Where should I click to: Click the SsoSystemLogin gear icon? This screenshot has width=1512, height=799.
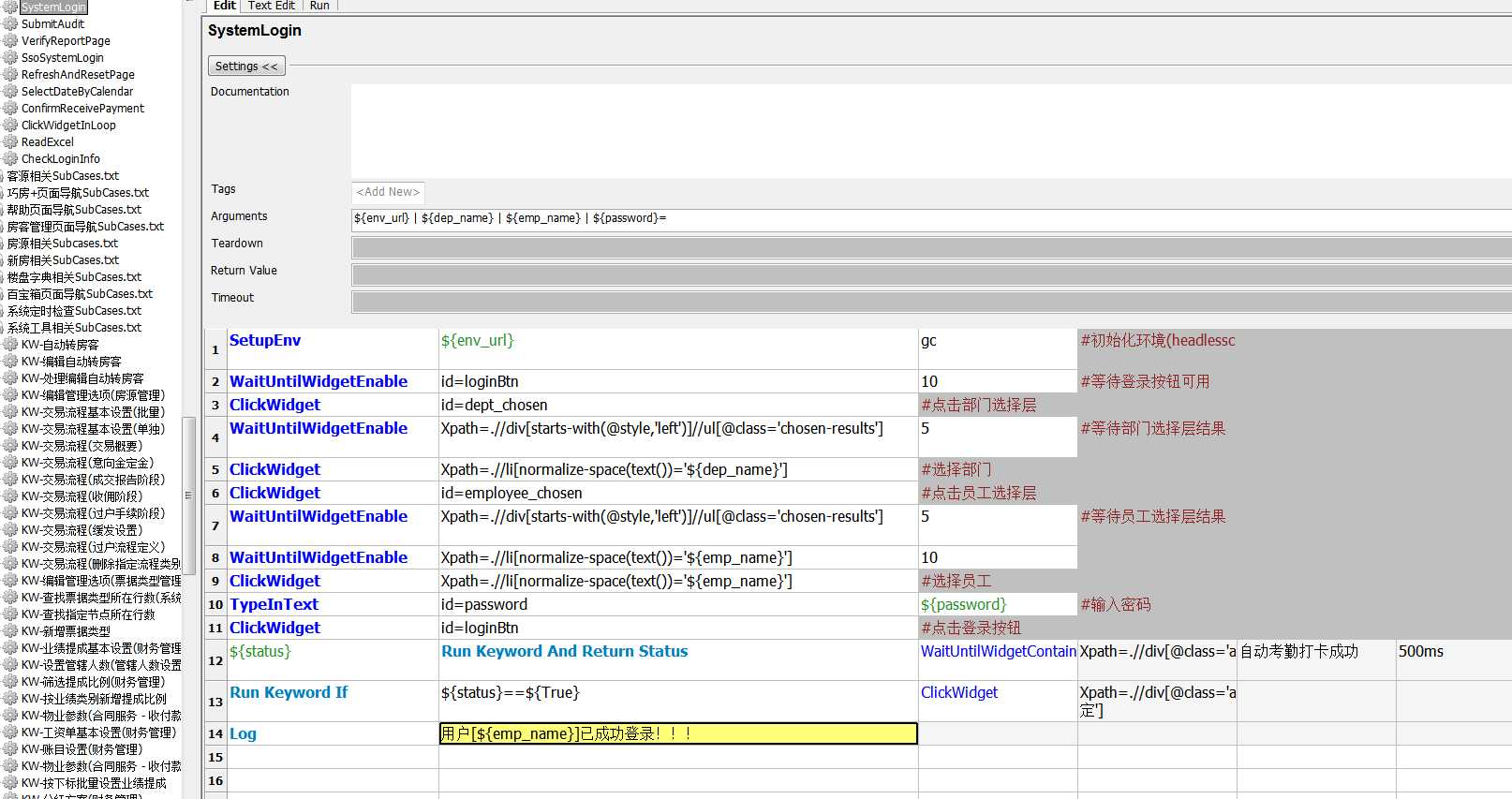(x=10, y=58)
